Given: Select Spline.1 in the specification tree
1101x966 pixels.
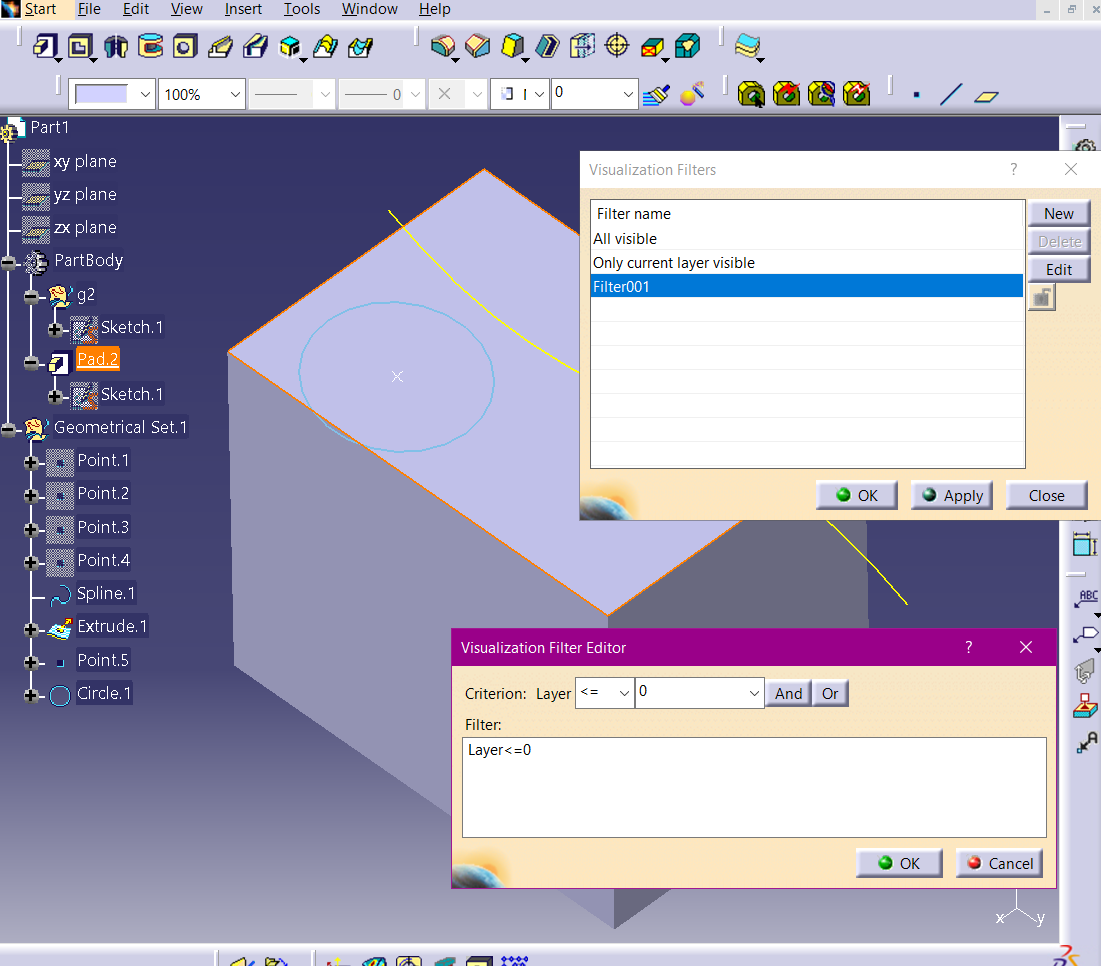Looking at the screenshot, I should pos(106,594).
